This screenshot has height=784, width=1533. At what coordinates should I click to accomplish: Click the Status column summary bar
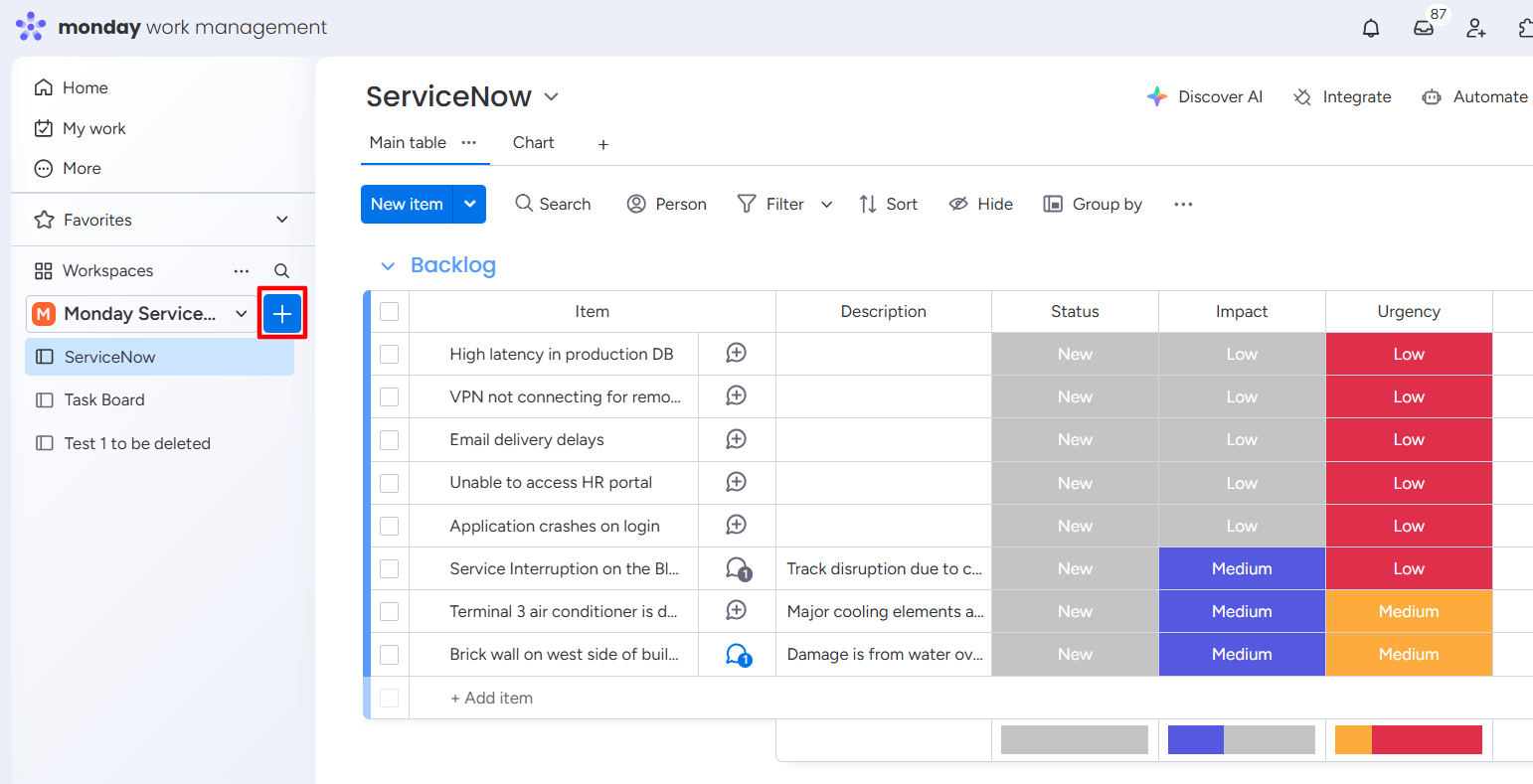pyautogui.click(x=1075, y=739)
